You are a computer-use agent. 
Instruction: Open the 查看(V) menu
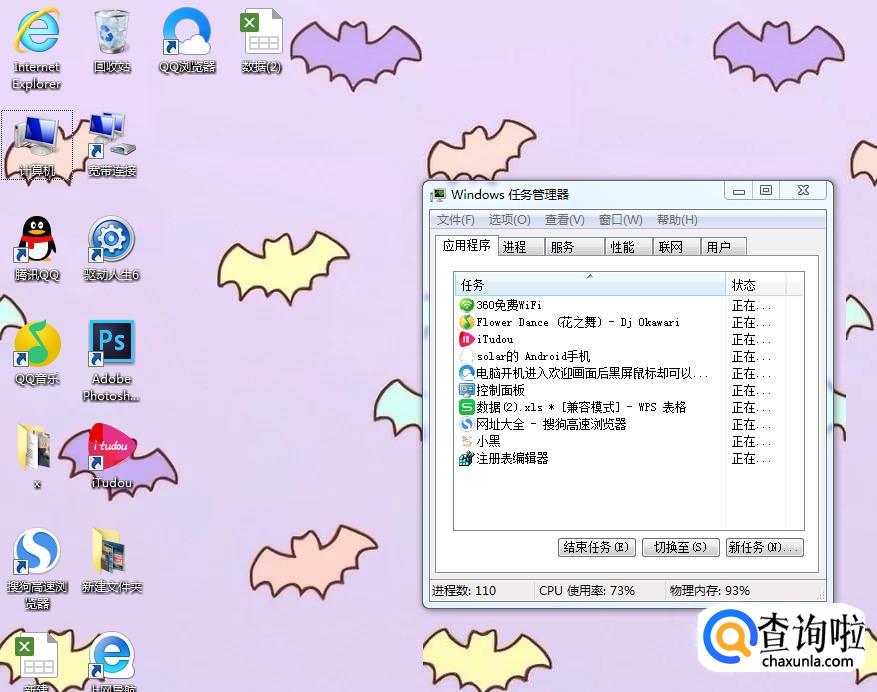click(x=564, y=220)
